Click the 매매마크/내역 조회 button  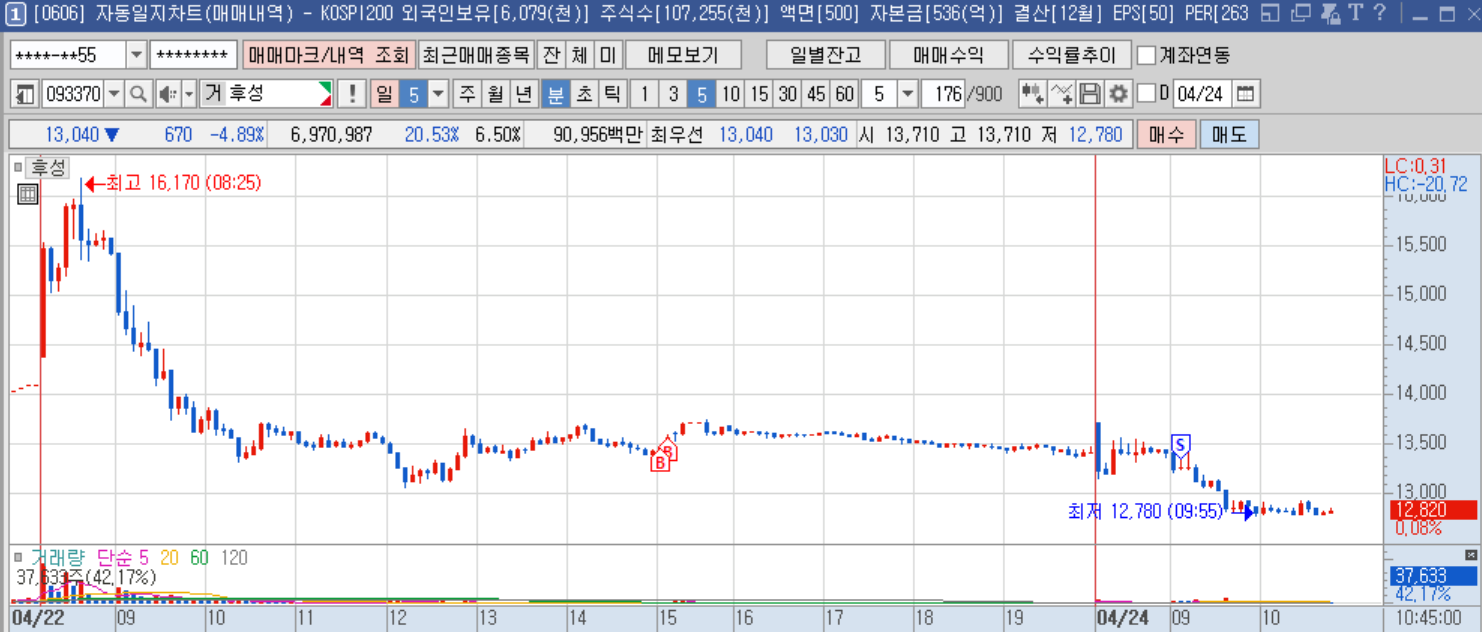tap(328, 55)
